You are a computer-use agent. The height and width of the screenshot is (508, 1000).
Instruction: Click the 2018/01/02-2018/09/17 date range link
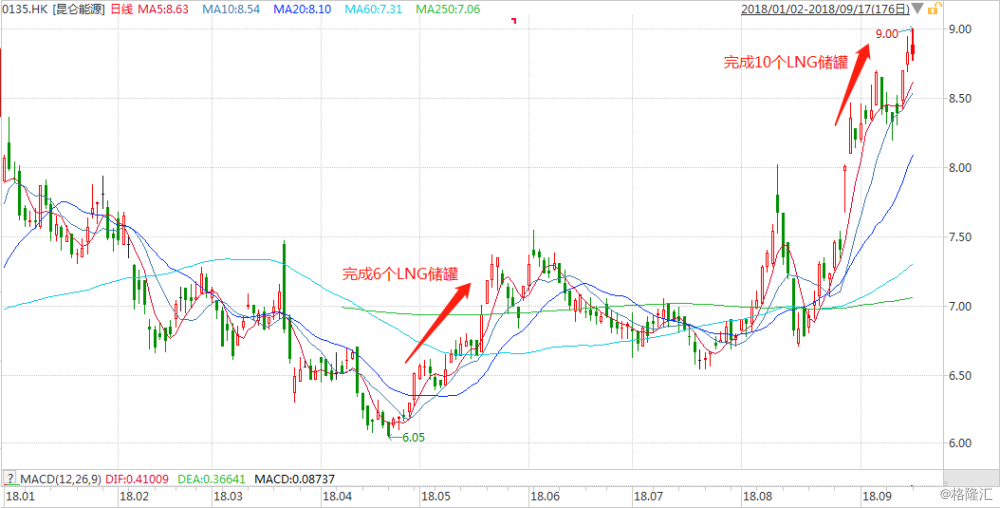[825, 9]
